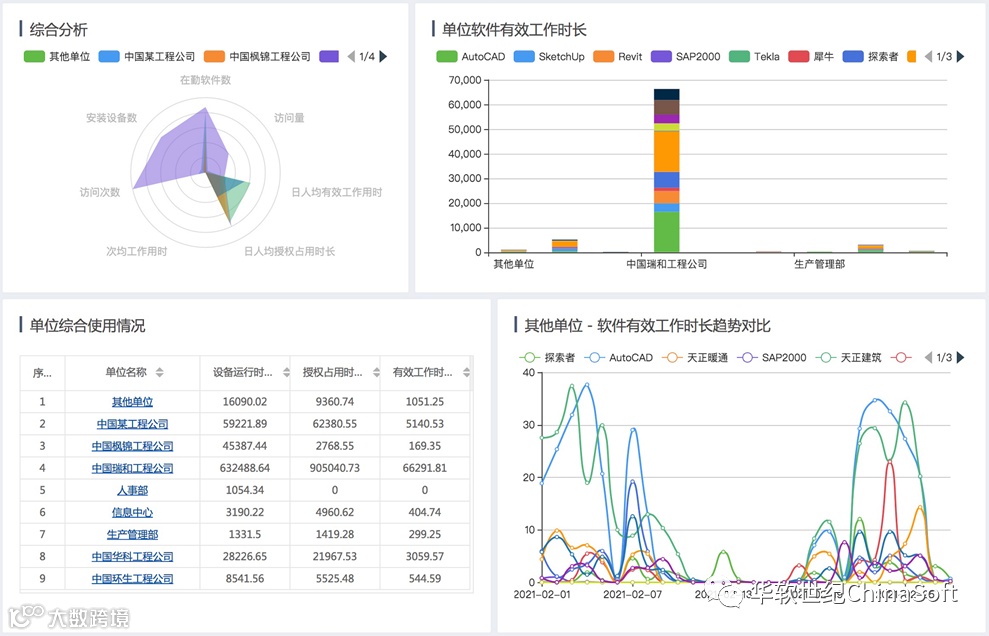This screenshot has width=989, height=636.
Task: Sort table by 授权占用时 column icon
Action: tap(377, 372)
